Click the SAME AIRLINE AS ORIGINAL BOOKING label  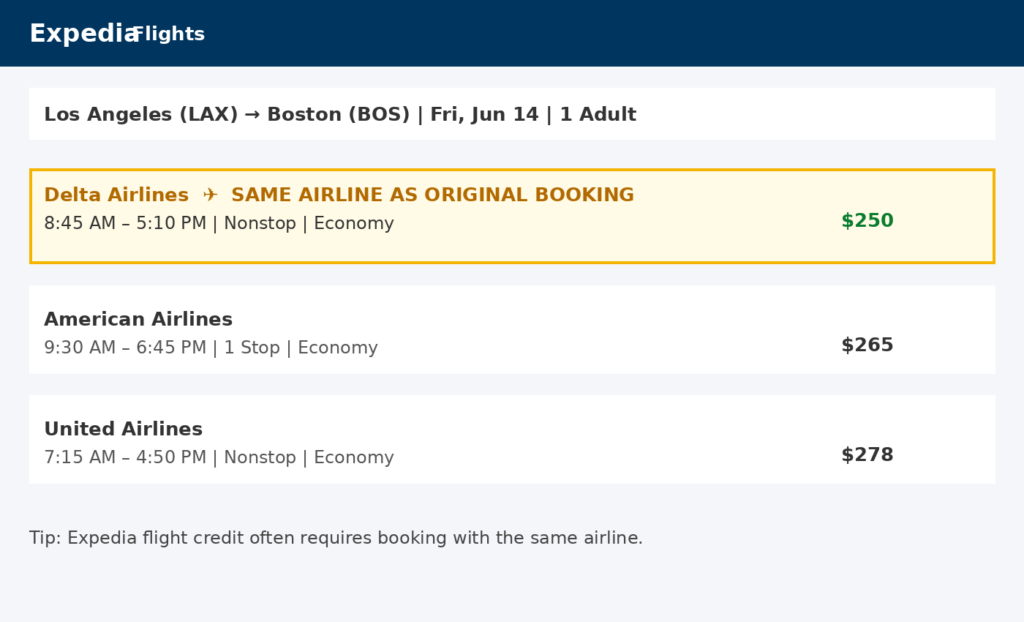coord(432,194)
